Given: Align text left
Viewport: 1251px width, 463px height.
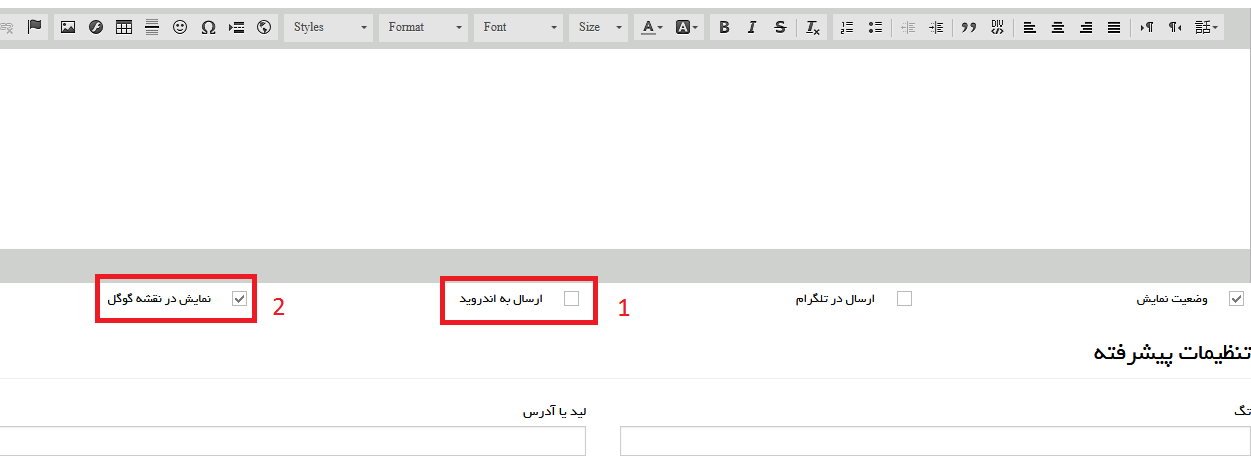Looking at the screenshot, I should [x=1030, y=27].
